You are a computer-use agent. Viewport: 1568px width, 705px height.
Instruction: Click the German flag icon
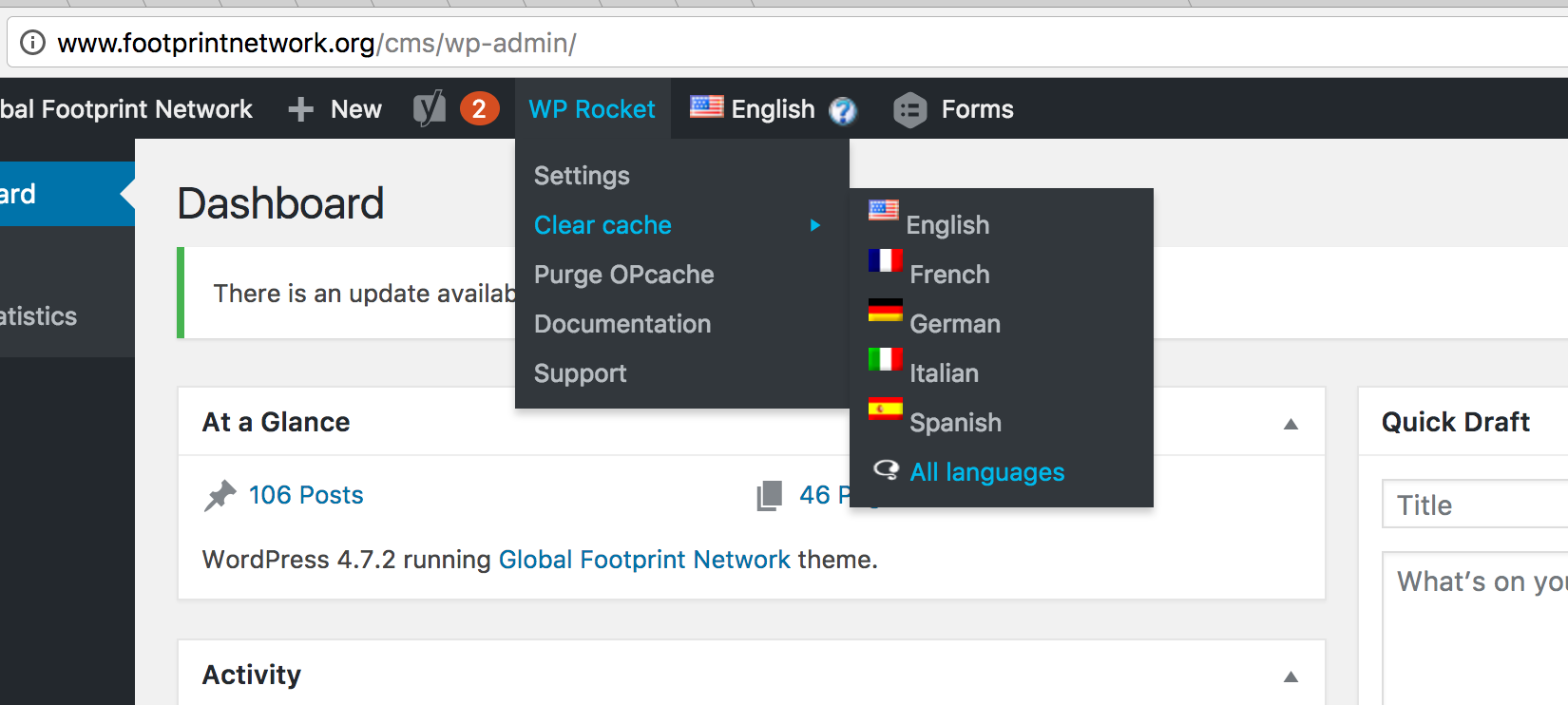point(885,310)
